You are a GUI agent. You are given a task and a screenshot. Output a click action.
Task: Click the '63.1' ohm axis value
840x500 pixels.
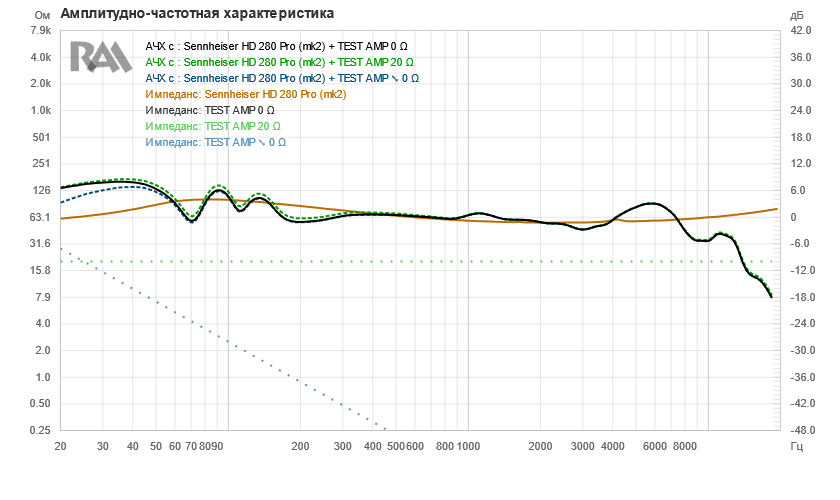coord(40,217)
